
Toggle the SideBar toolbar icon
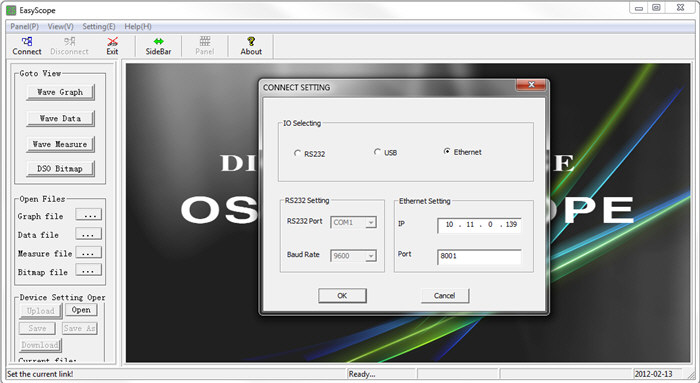pyautogui.click(x=158, y=46)
